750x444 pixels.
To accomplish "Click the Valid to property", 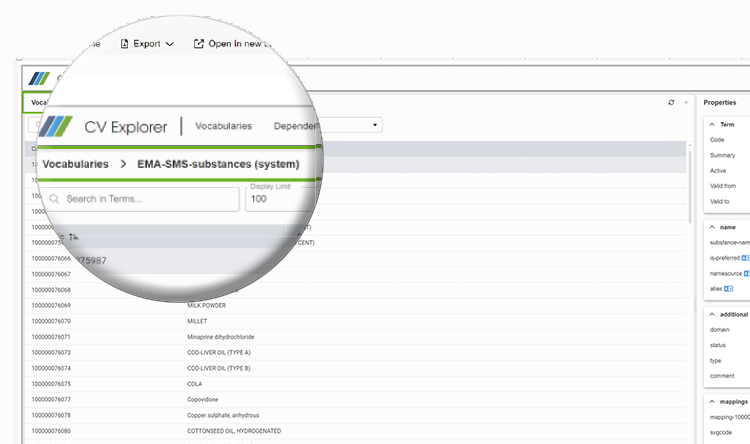I will point(719,201).
